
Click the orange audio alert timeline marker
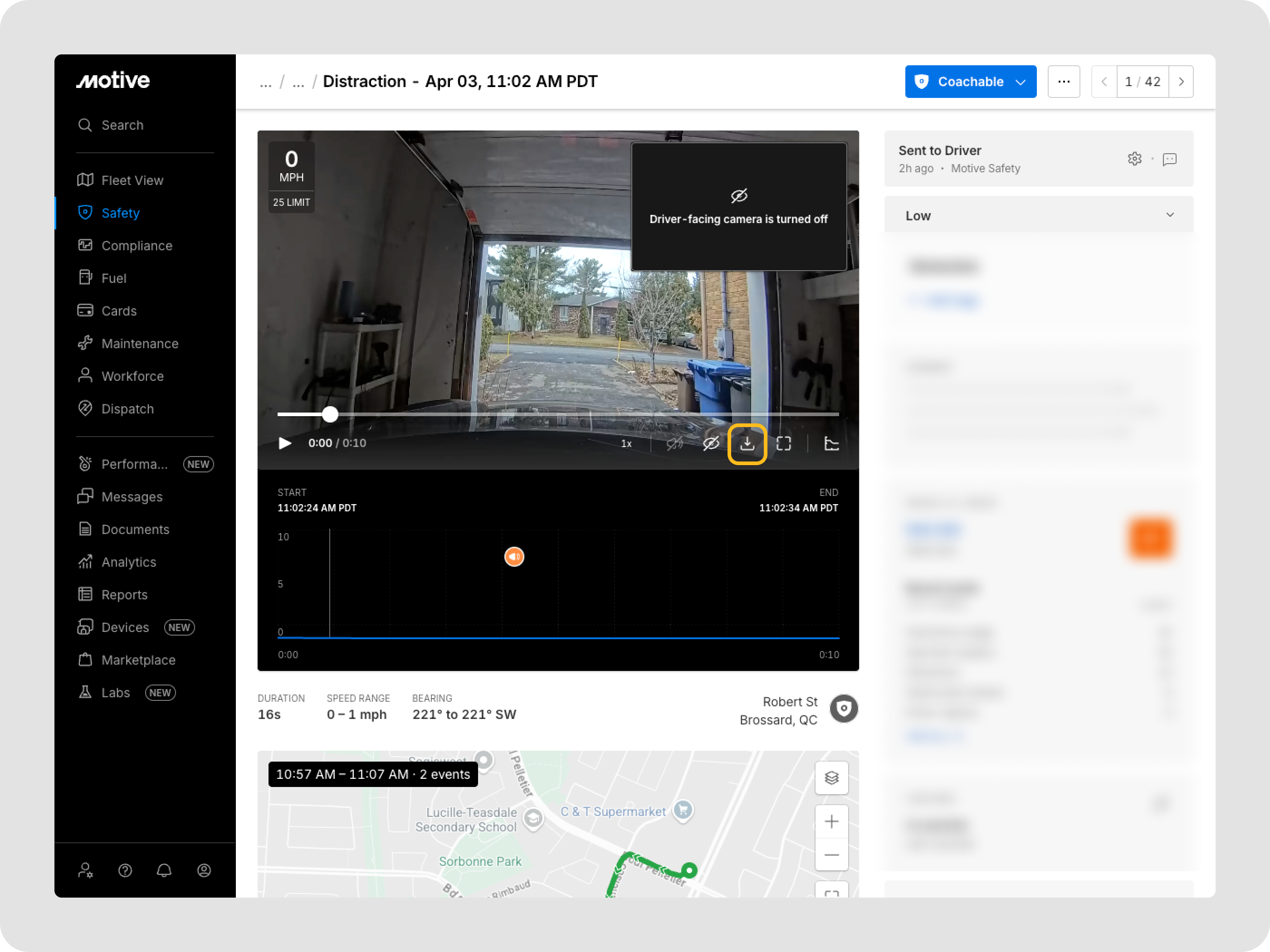pos(514,557)
